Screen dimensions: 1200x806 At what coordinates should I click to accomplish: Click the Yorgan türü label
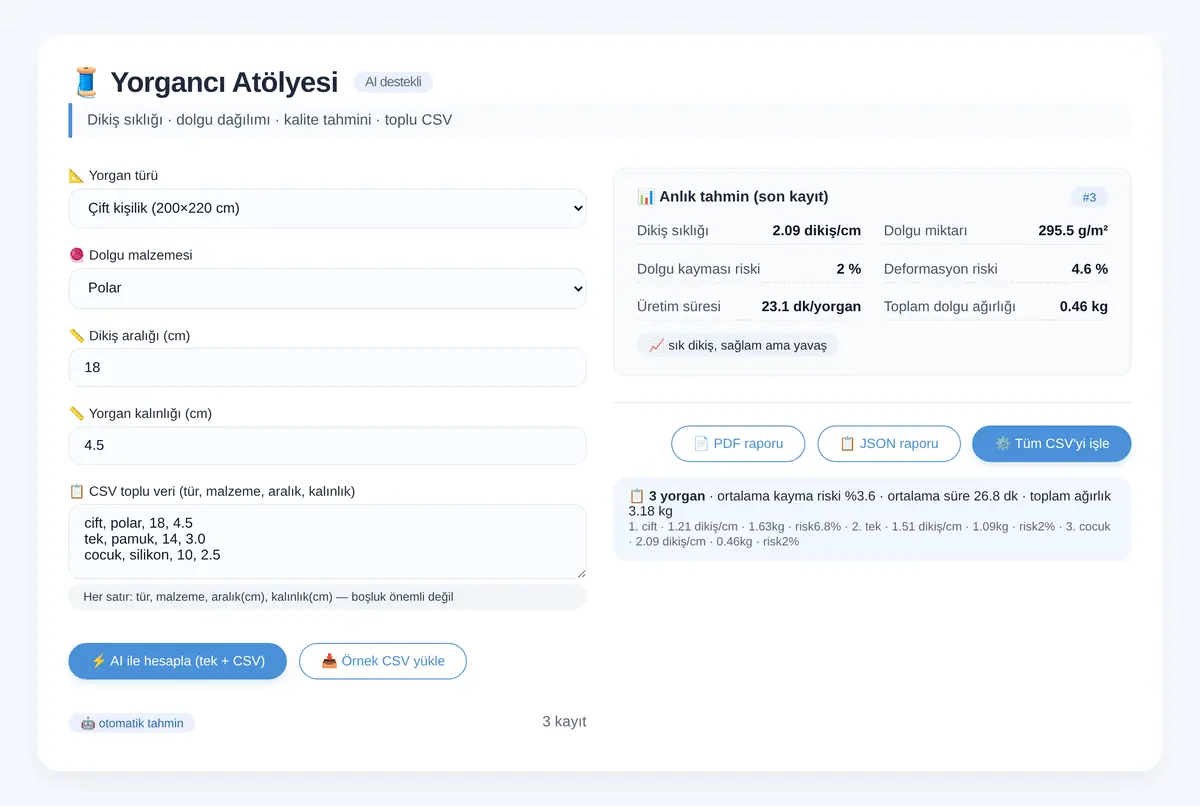point(113,176)
